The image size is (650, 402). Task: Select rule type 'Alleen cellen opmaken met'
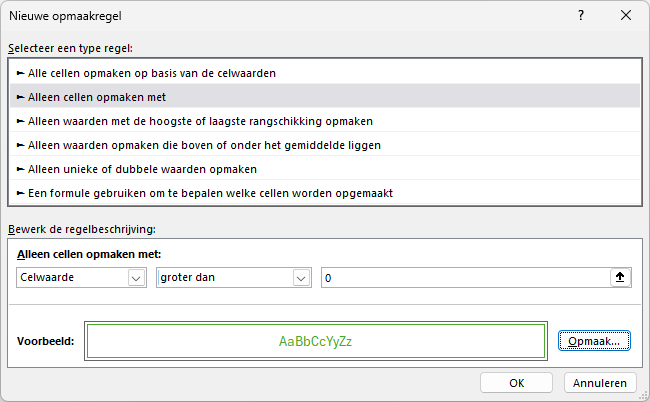point(91,97)
